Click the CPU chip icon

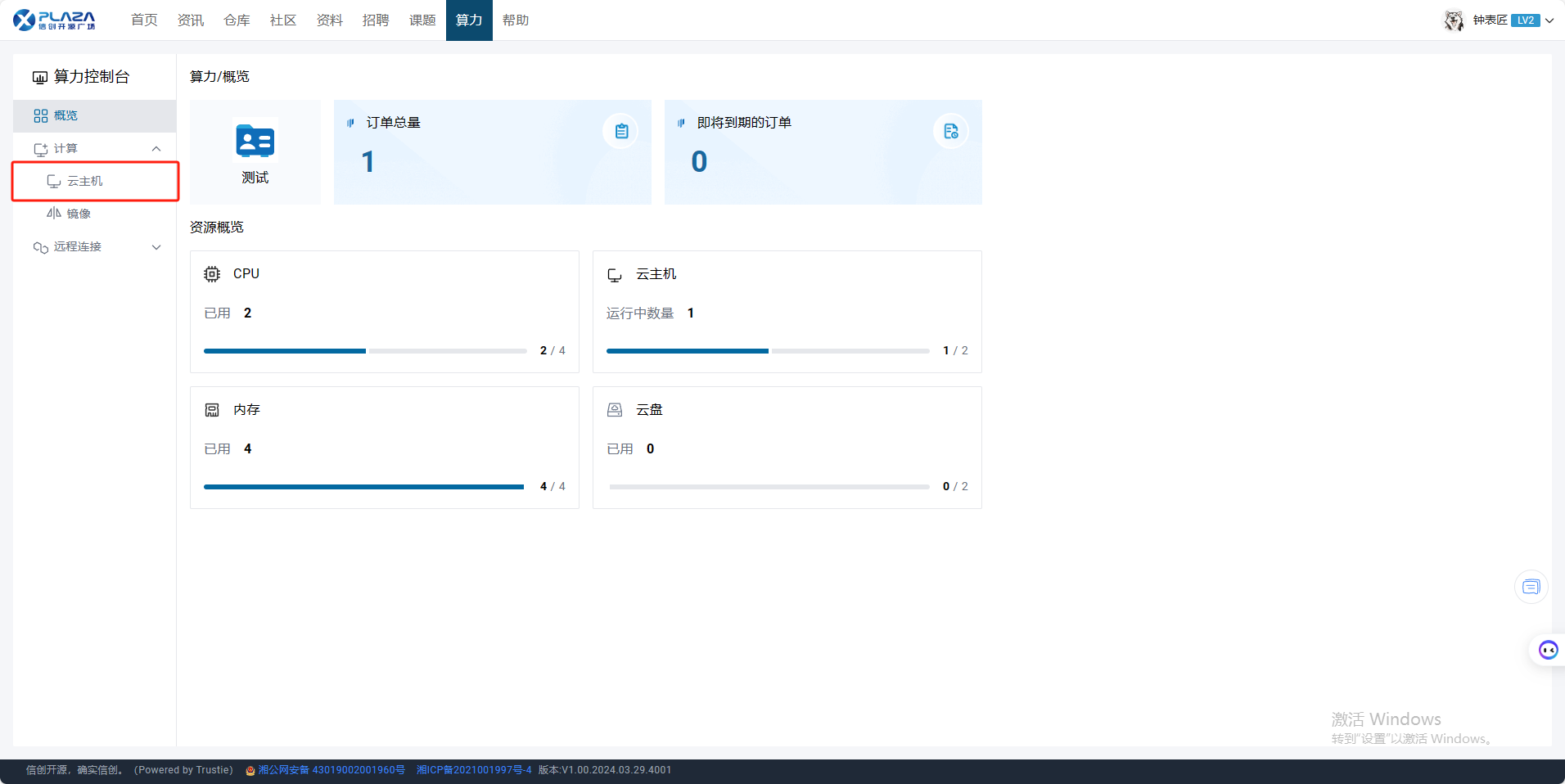(212, 274)
